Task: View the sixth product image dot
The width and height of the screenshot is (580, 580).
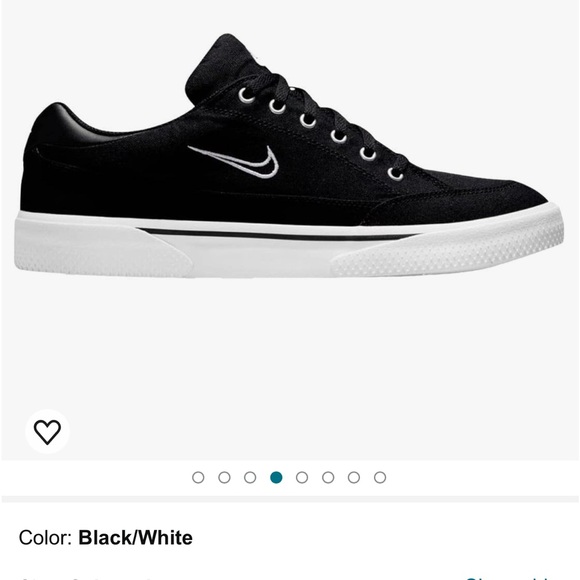Action: point(328,478)
